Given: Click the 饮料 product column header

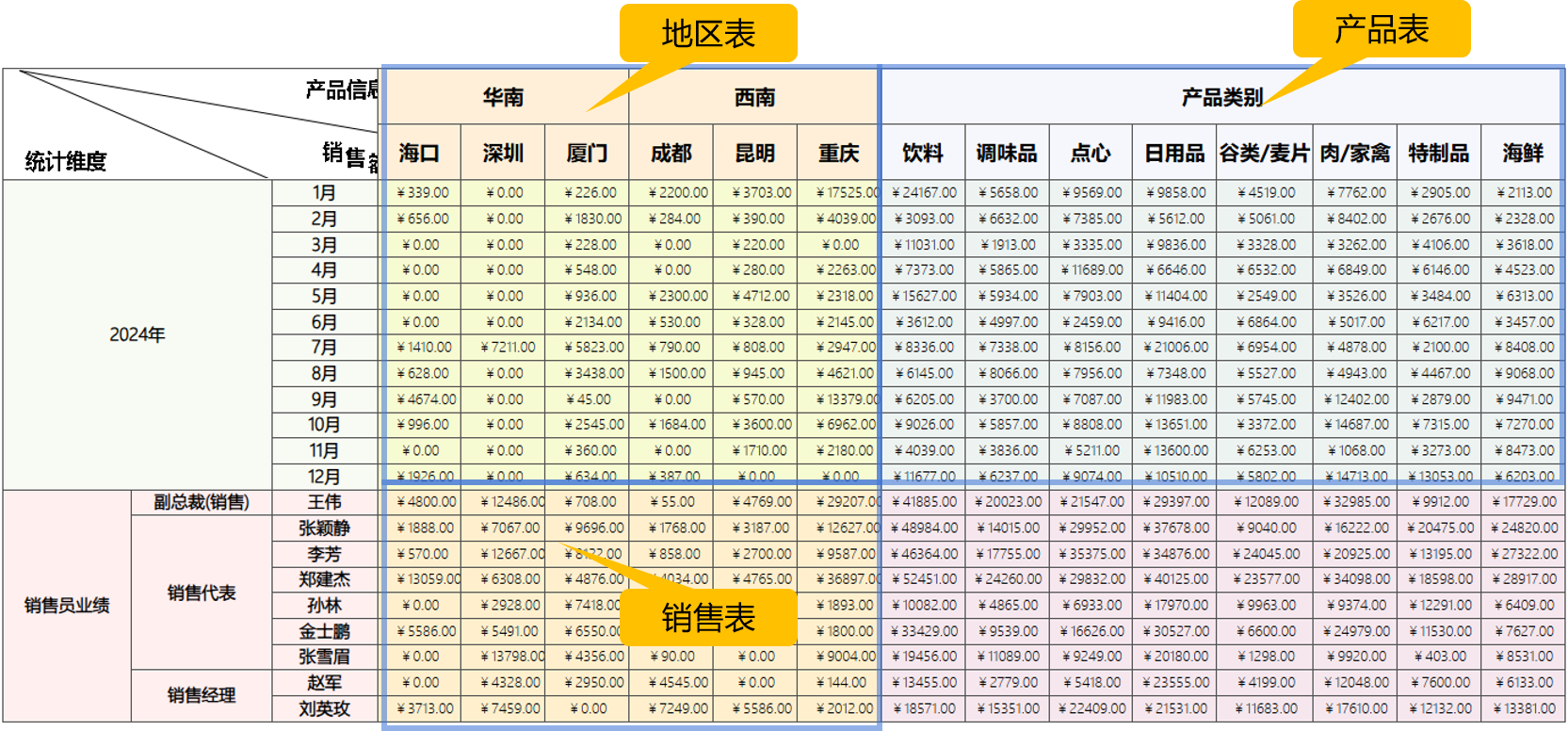Looking at the screenshot, I should (x=923, y=153).
